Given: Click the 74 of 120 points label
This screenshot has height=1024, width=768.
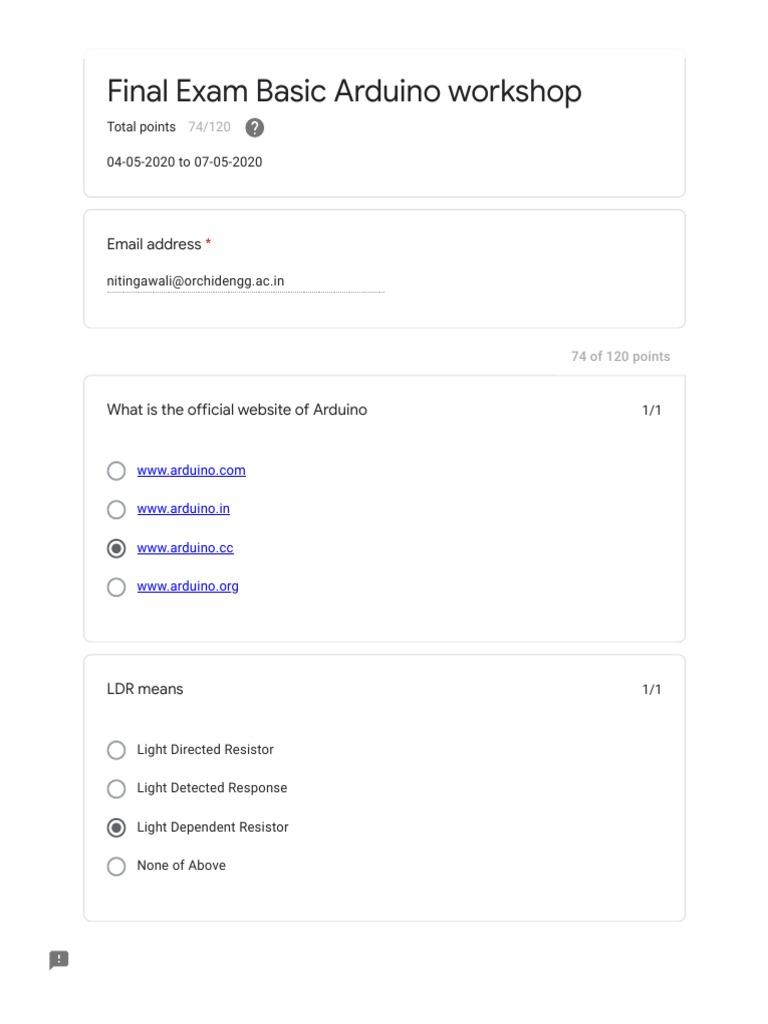Looking at the screenshot, I should (x=620, y=356).
